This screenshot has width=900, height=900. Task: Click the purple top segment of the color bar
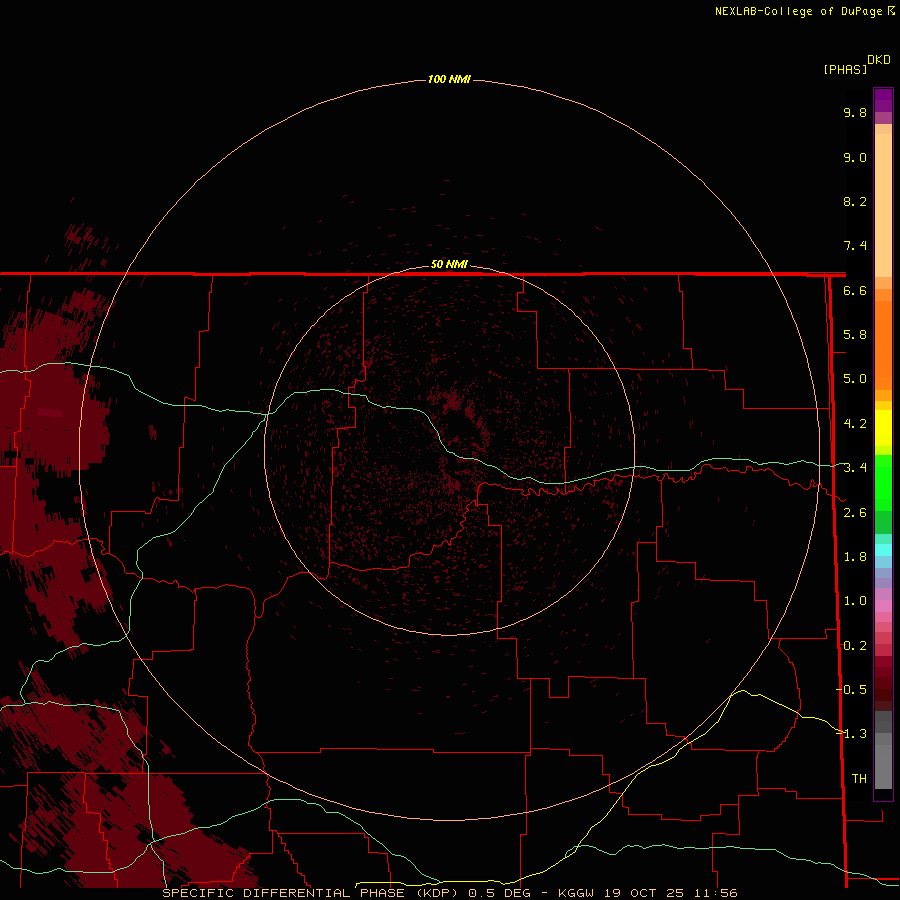(883, 100)
